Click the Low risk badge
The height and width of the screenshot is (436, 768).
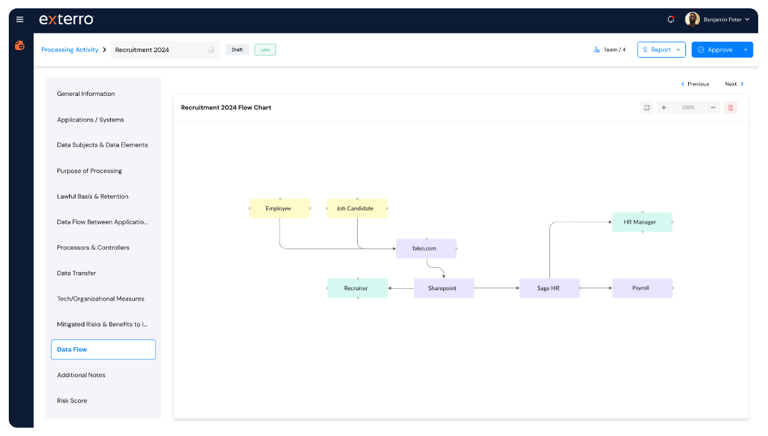click(265, 49)
